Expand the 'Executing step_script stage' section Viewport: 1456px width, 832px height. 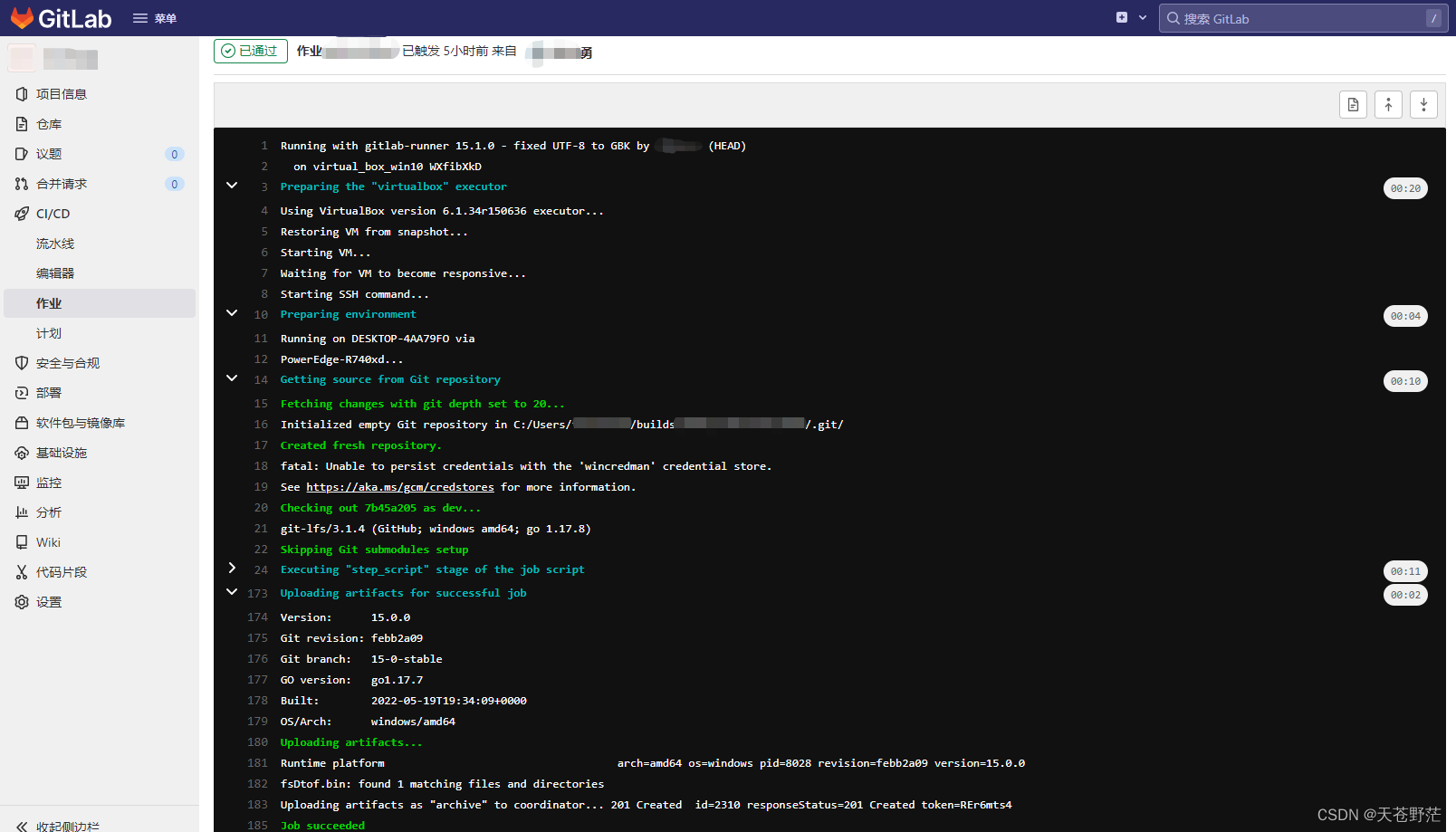tap(232, 568)
